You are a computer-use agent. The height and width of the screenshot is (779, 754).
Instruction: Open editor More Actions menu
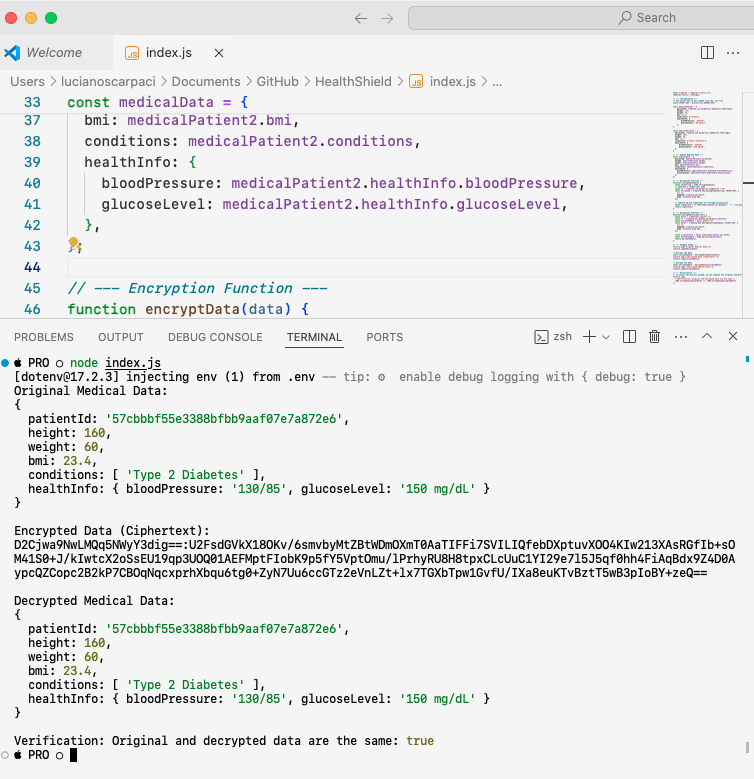pos(733,53)
